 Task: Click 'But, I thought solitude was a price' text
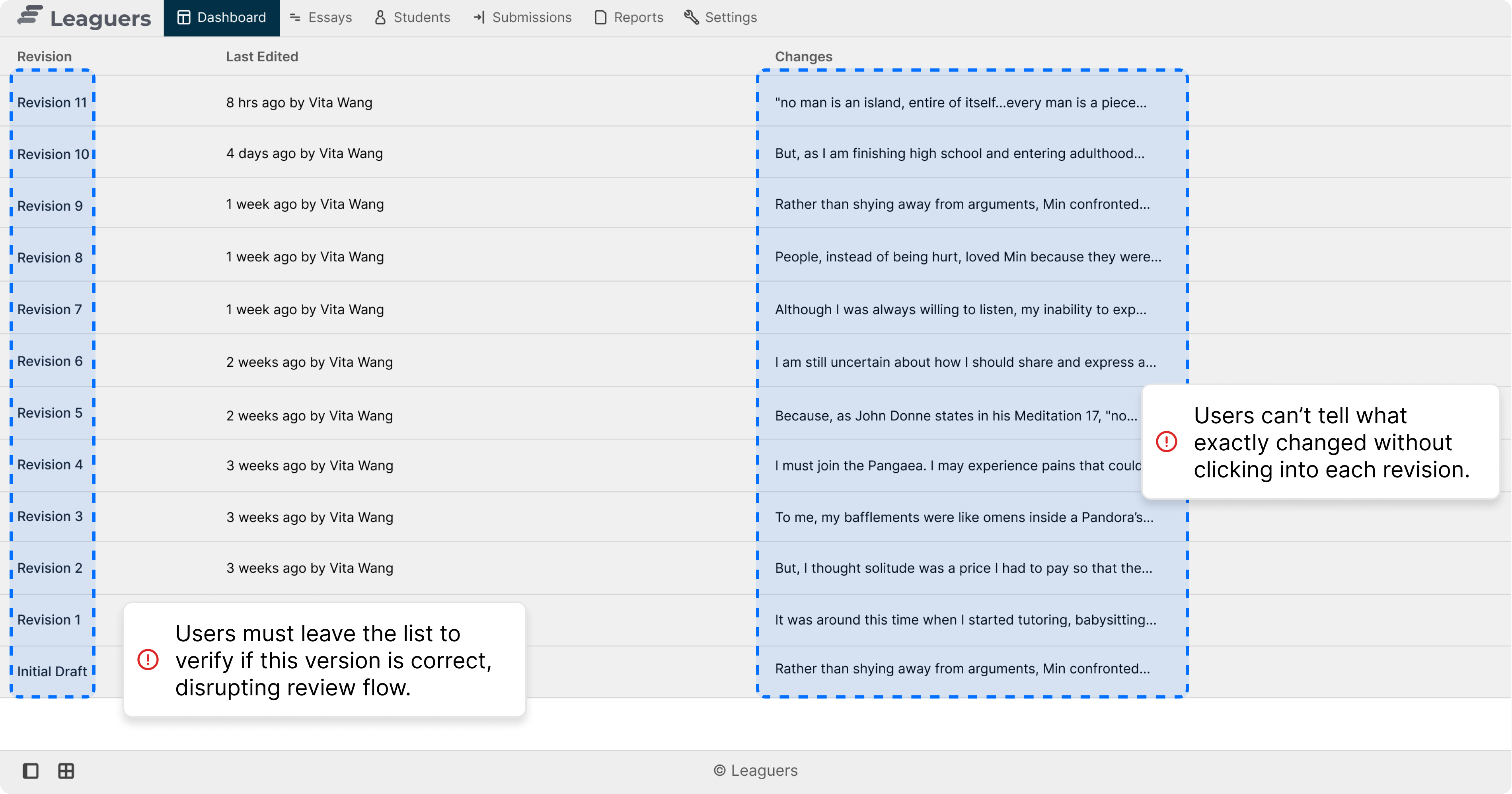(964, 568)
